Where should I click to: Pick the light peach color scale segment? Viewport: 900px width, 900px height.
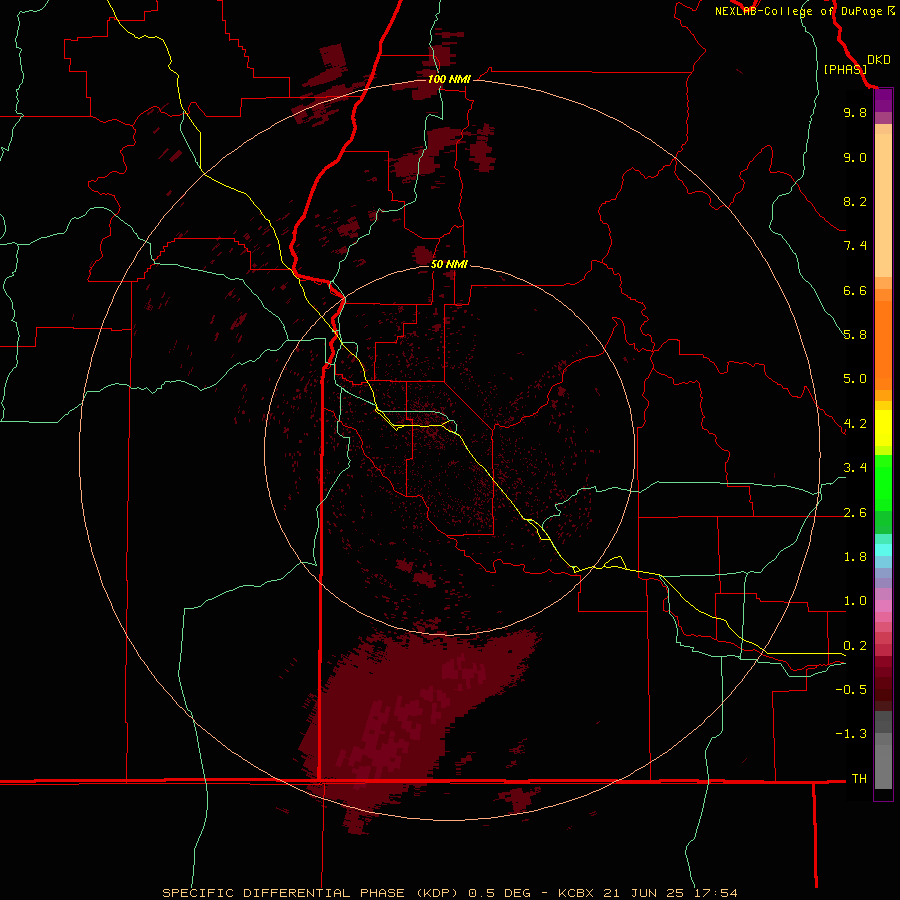[x=883, y=205]
